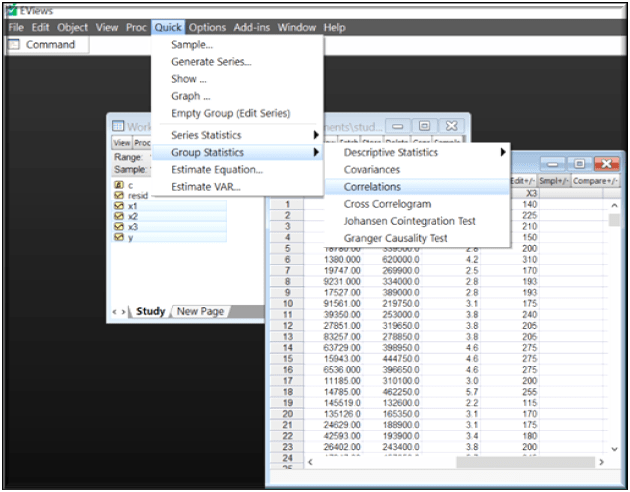Click cell value 310 in X3 column
Screen dimensions: 630x492
click(x=530, y=260)
